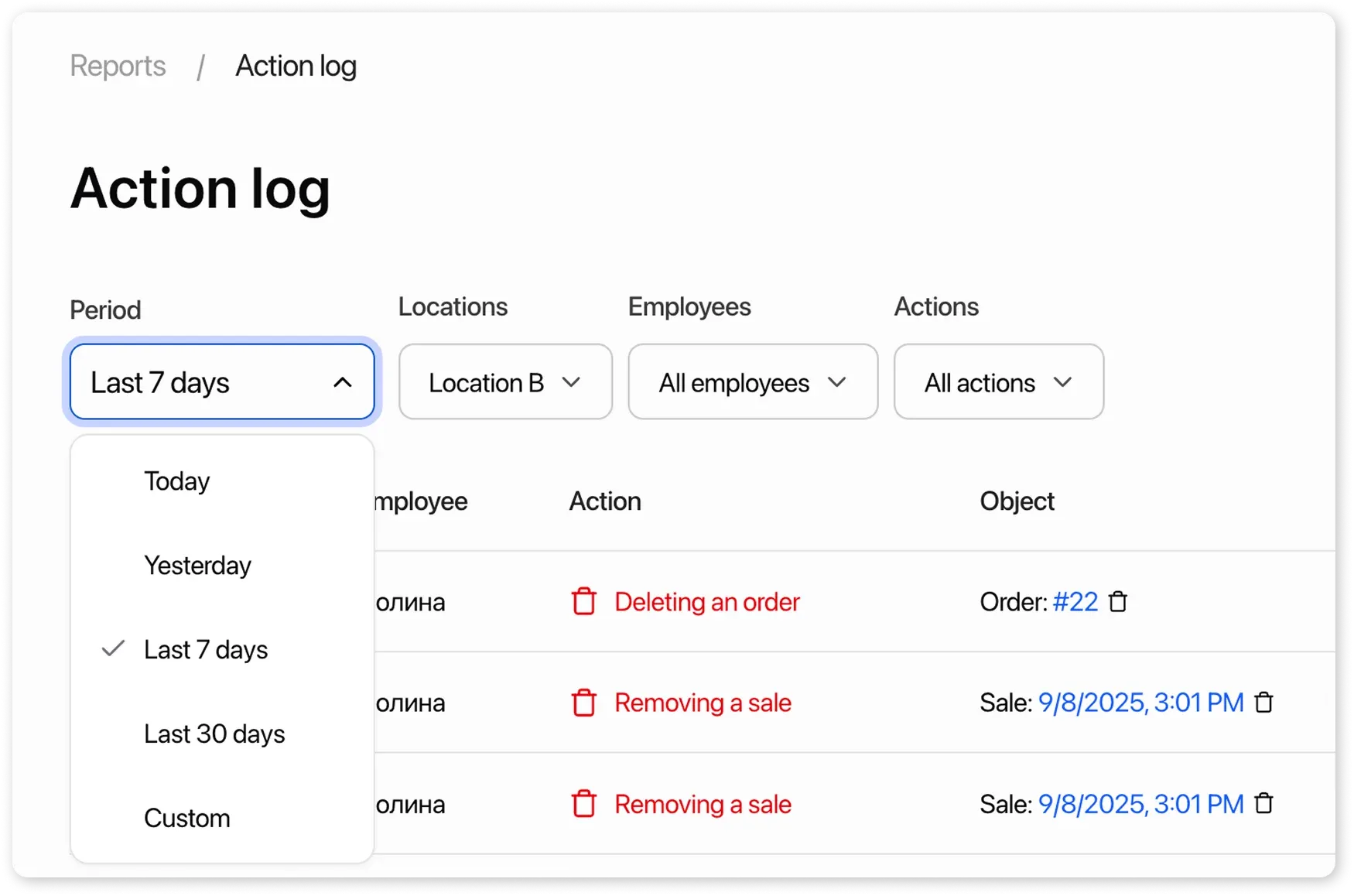The height and width of the screenshot is (896, 1354).
Task: Click the checkmark next to Last 7 days
Action: pos(112,649)
